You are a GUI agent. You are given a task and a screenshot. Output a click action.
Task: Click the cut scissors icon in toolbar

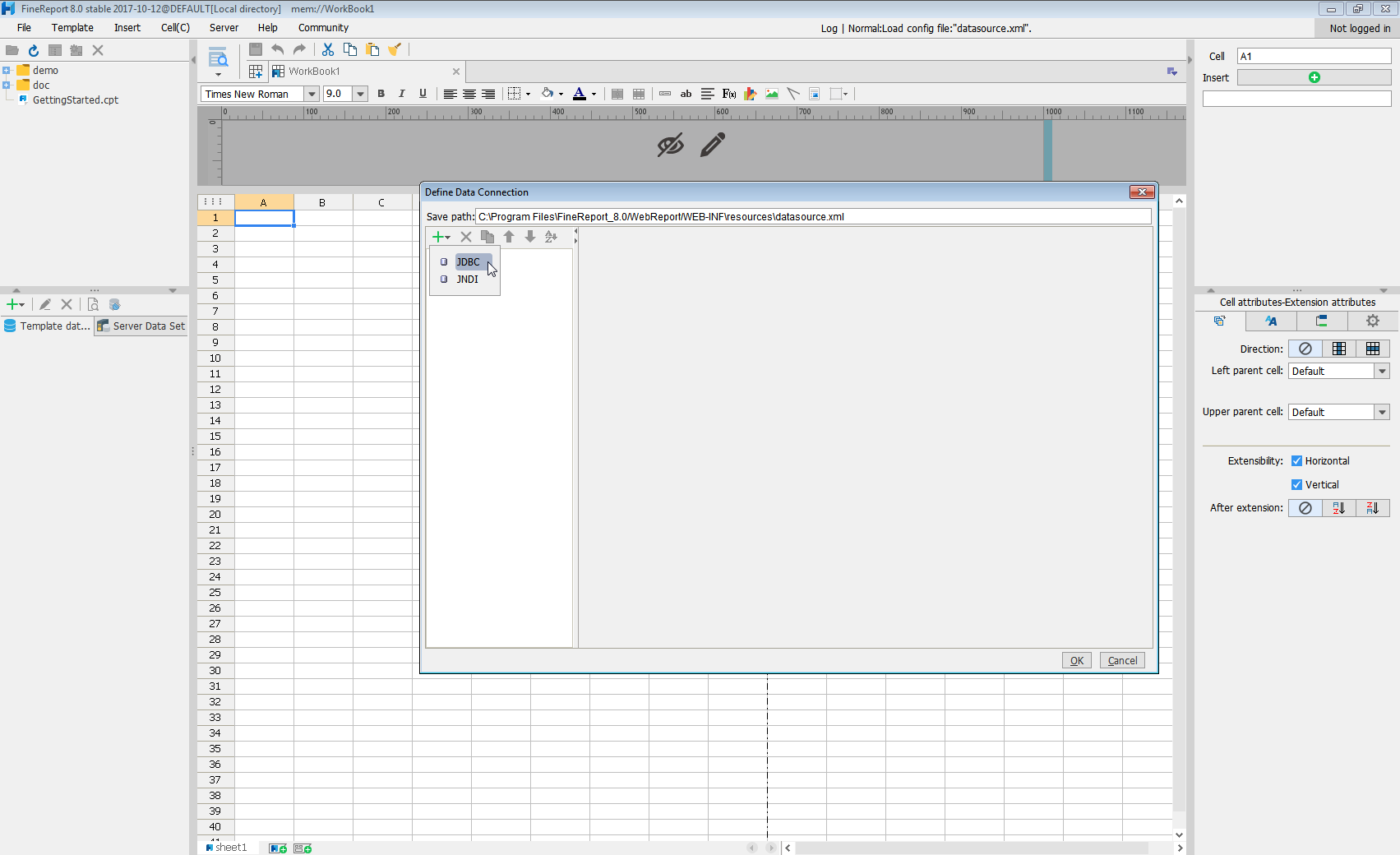pos(328,50)
